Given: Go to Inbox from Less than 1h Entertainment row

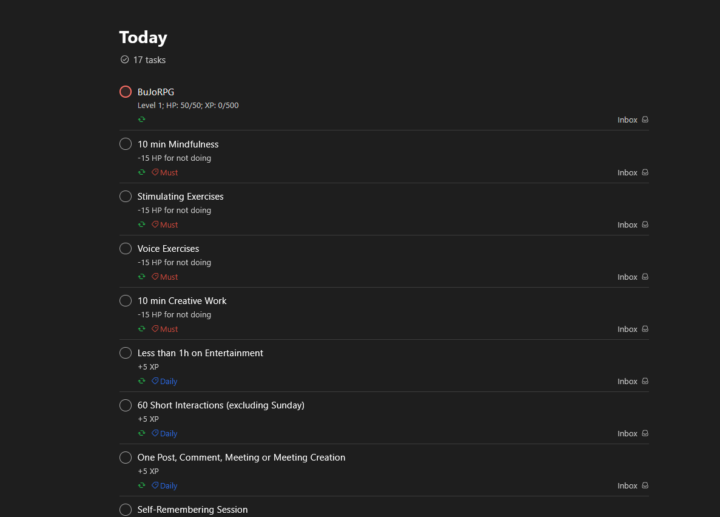Looking at the screenshot, I should (633, 382).
